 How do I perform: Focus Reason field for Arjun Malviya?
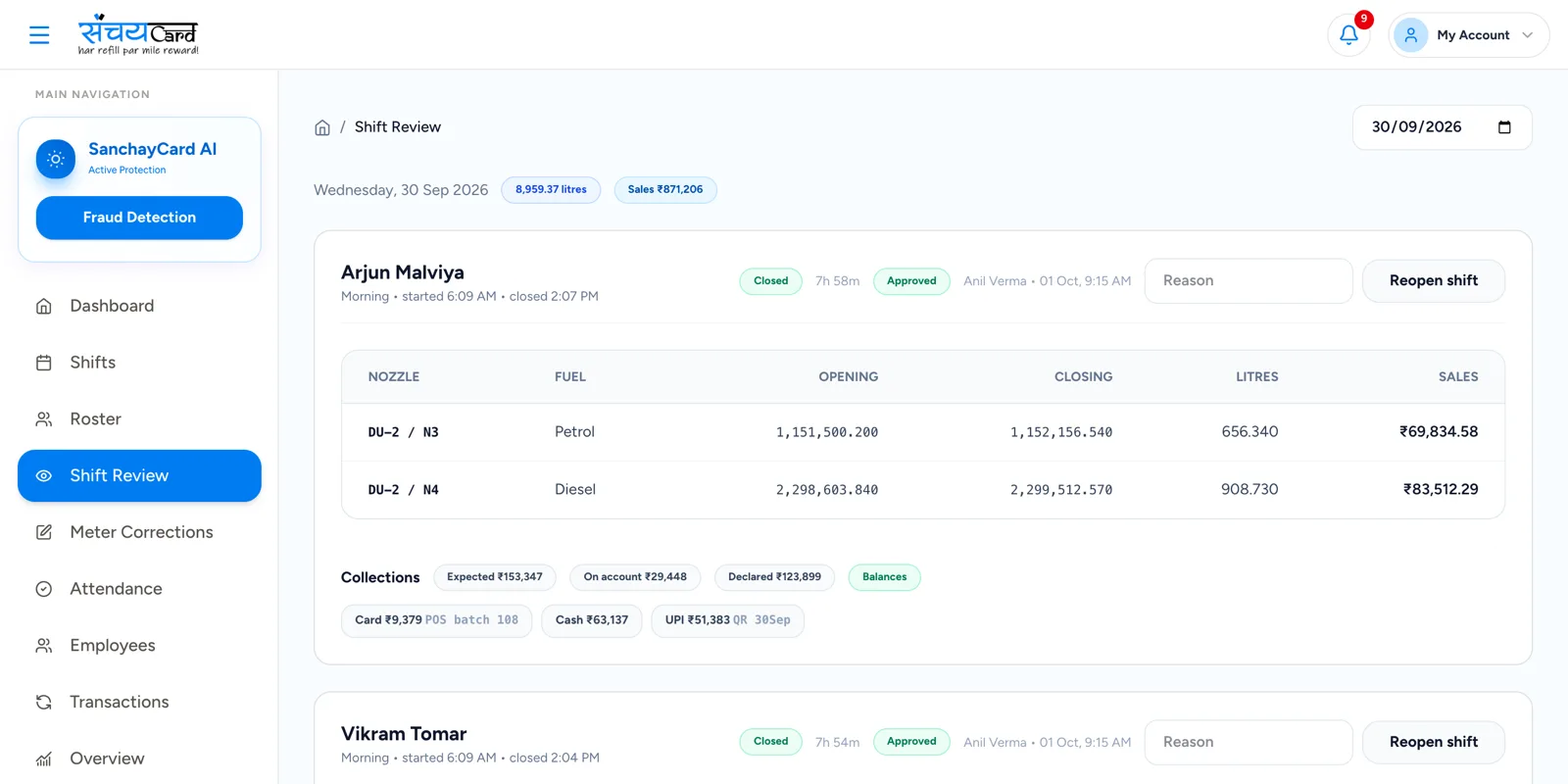pyautogui.click(x=1249, y=281)
